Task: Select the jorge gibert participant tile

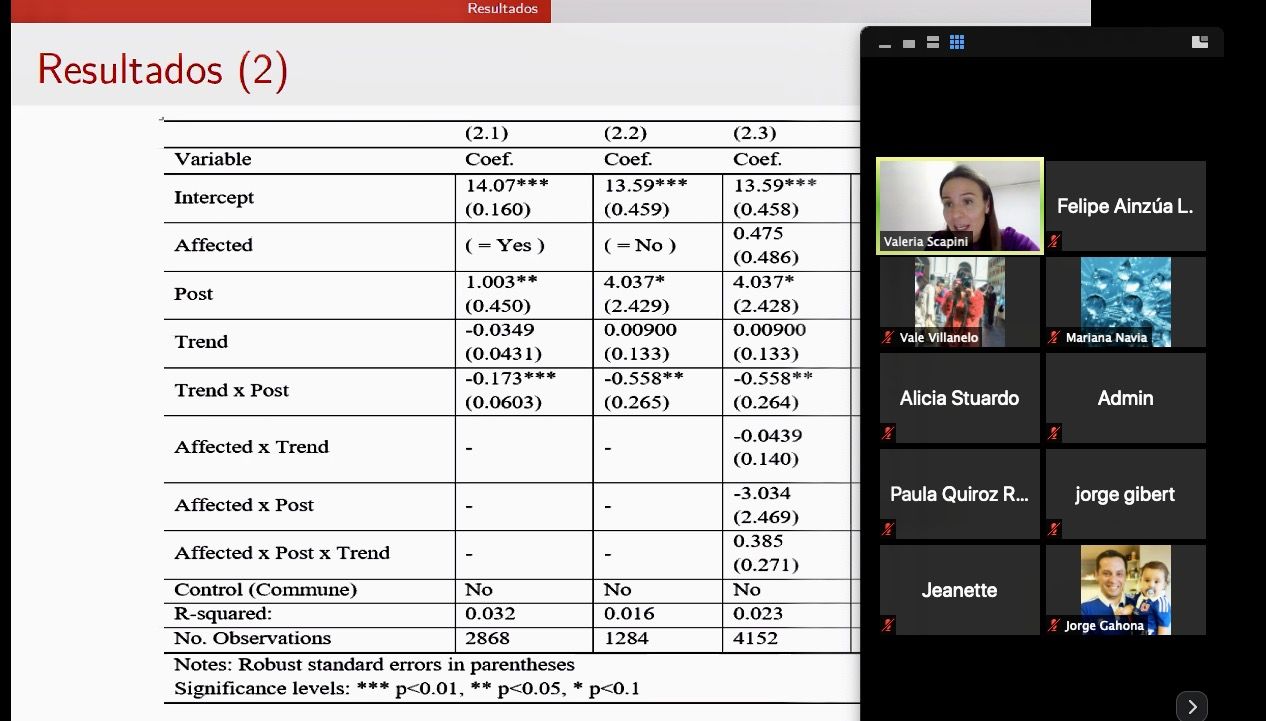Action: tap(1125, 493)
